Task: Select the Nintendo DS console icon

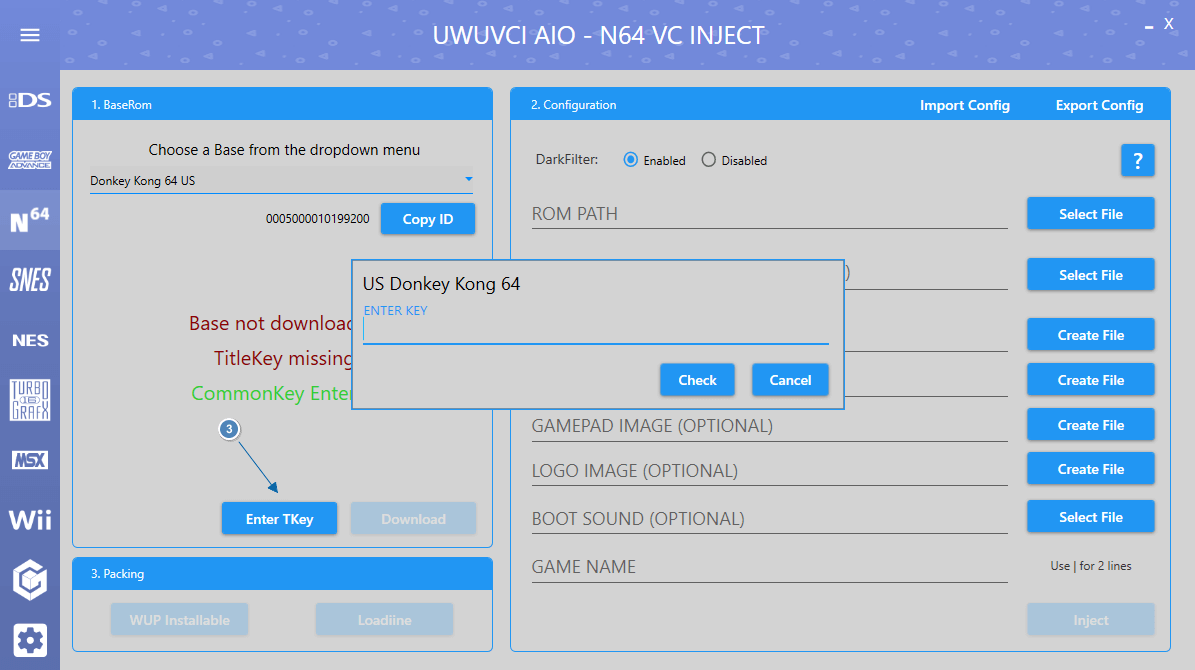Action: tap(30, 100)
